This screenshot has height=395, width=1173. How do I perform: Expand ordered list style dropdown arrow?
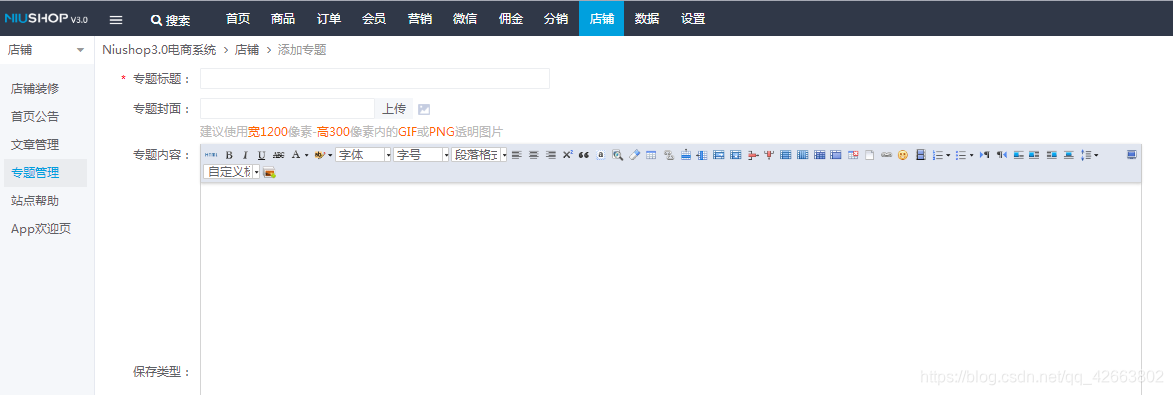(x=948, y=155)
